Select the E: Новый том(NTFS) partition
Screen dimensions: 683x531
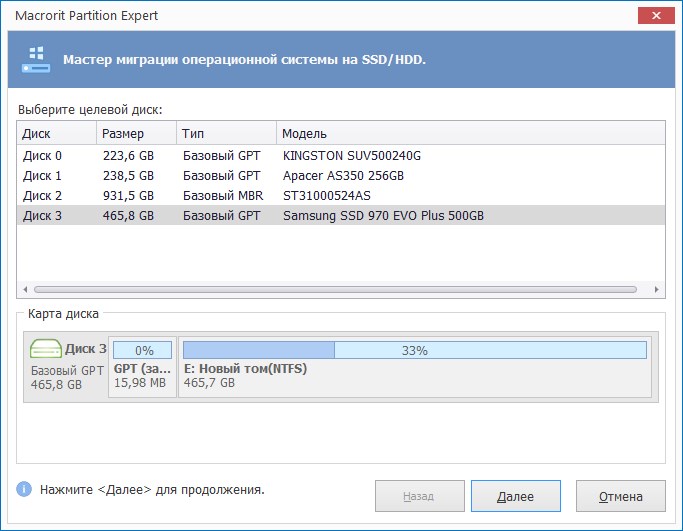coord(415,367)
